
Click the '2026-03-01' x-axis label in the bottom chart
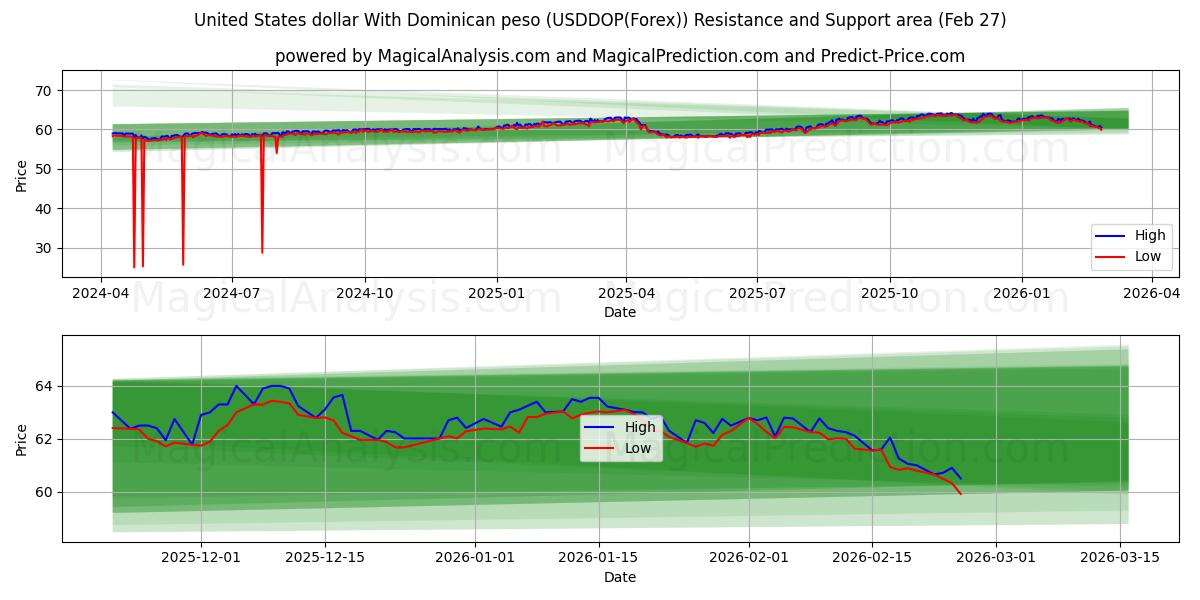(x=996, y=558)
